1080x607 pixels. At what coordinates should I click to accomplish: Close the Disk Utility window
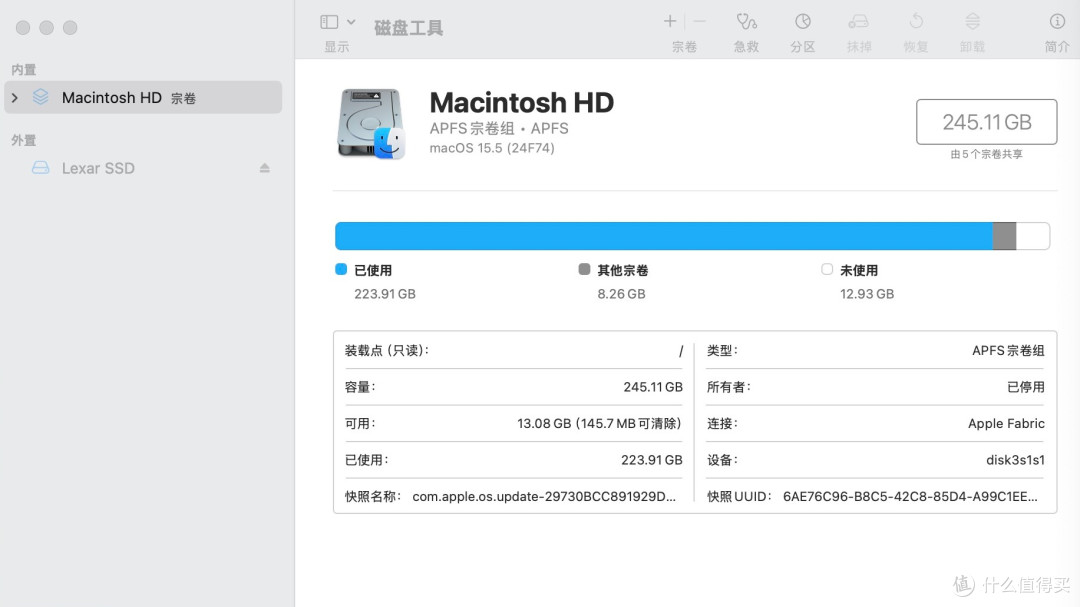(23, 28)
